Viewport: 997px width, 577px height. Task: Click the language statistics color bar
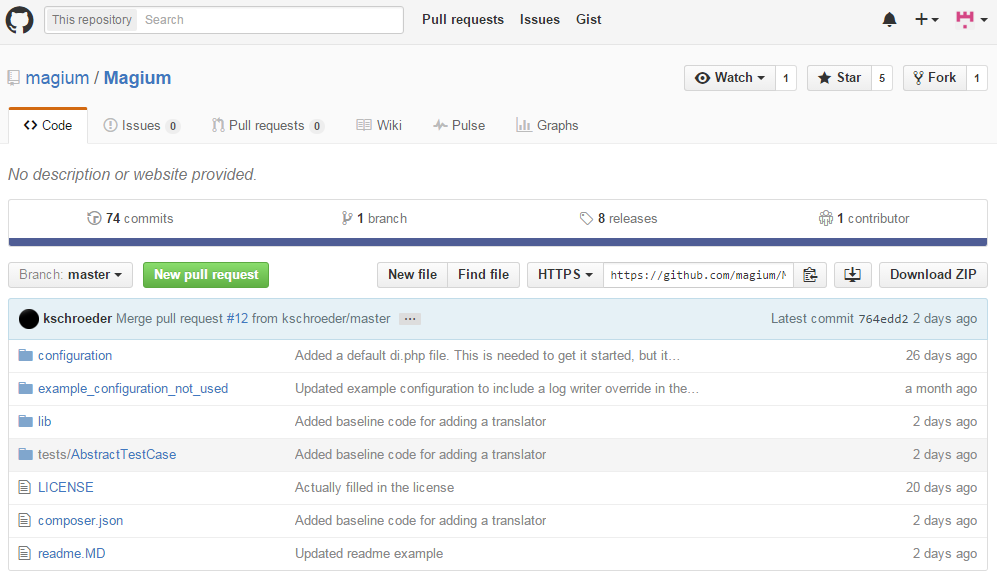click(498, 242)
